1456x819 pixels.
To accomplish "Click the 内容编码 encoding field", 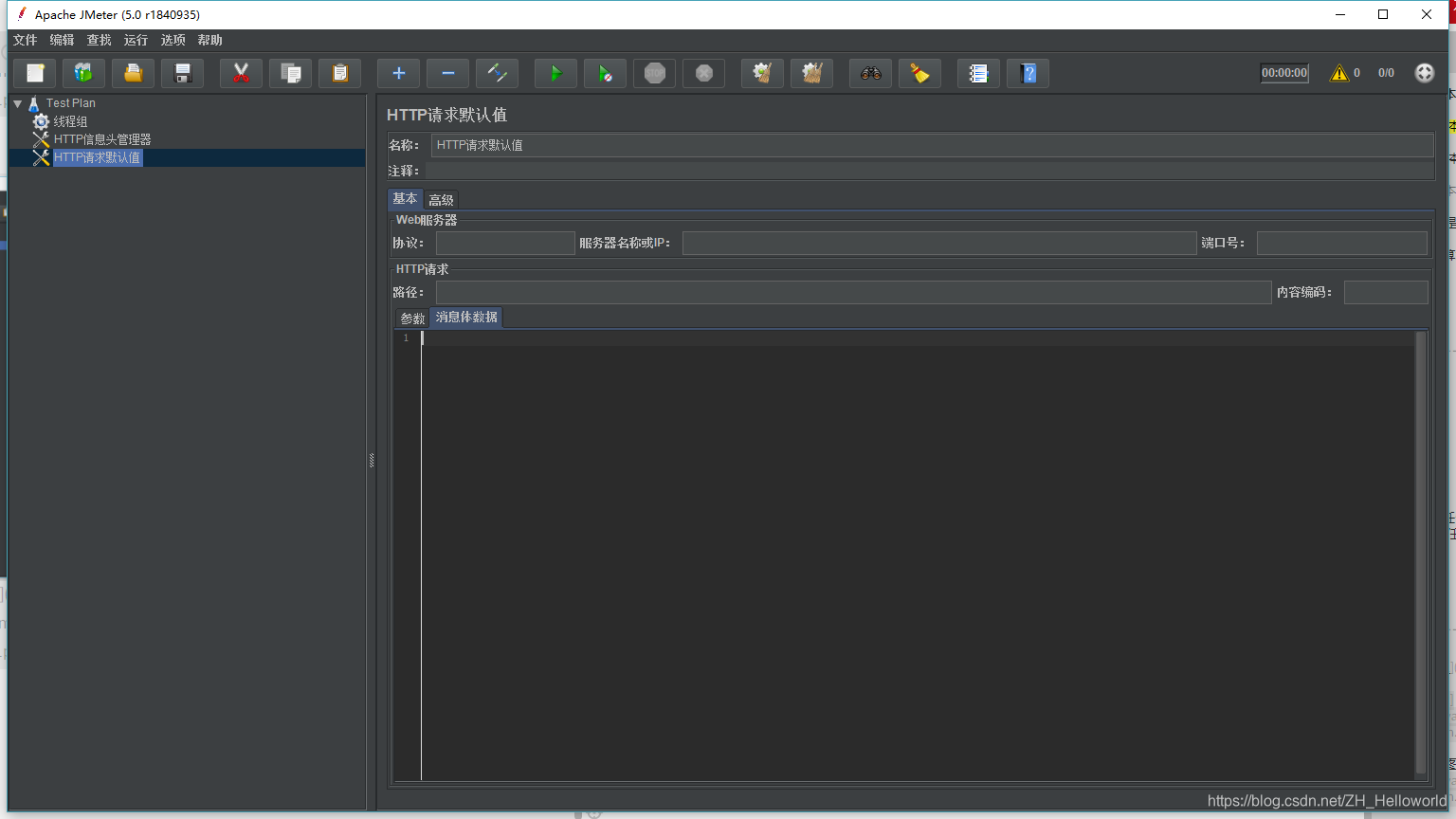I will coord(1386,292).
